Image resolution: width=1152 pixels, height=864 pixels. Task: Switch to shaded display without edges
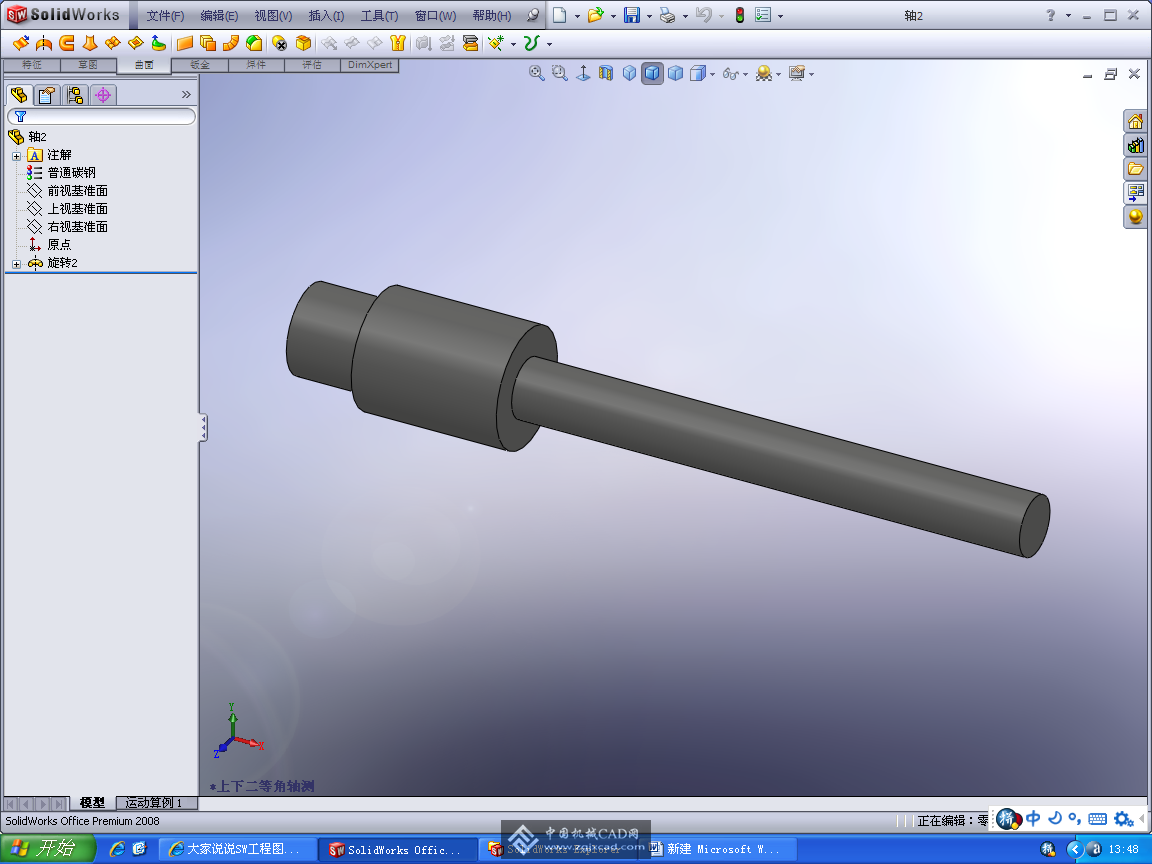(x=675, y=73)
